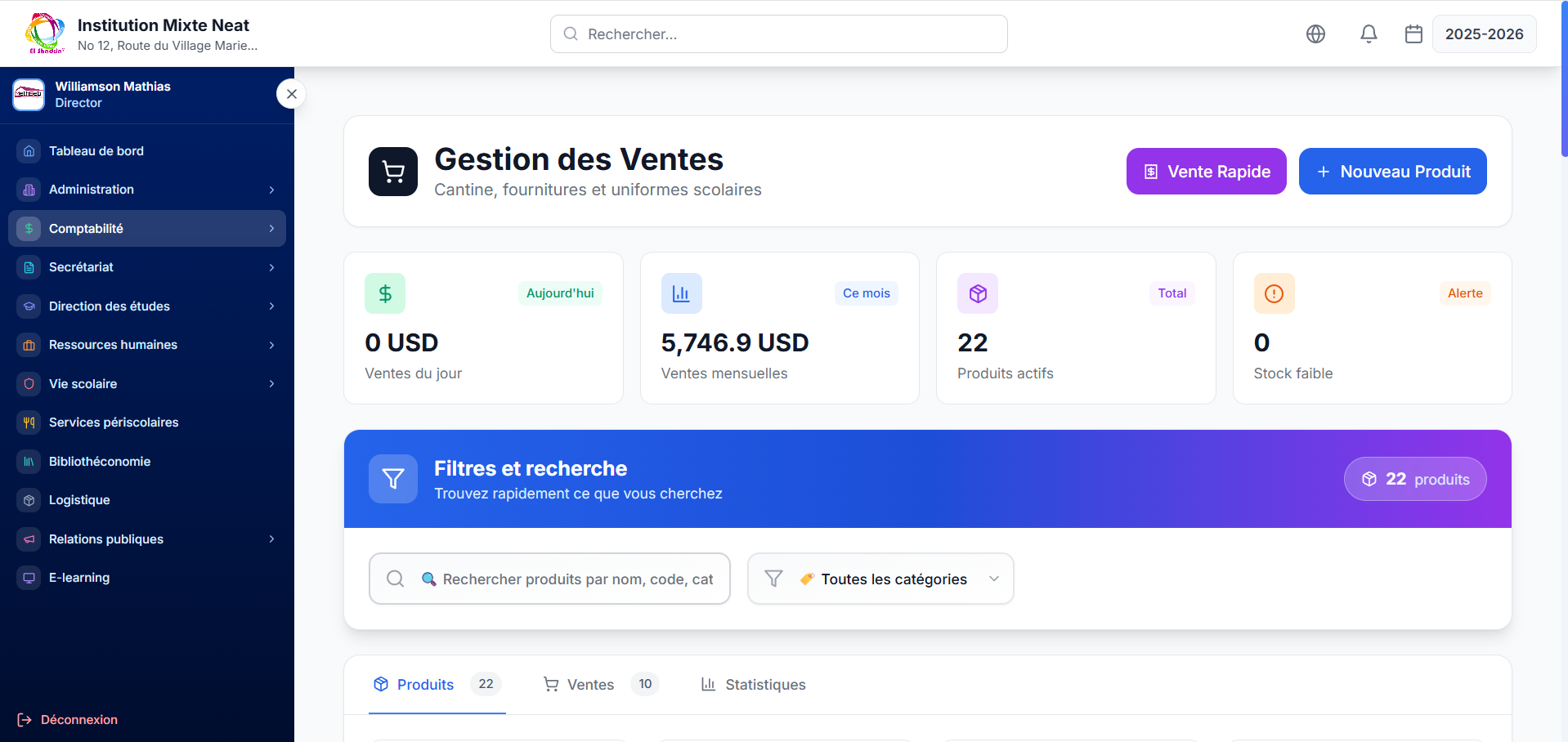Expand the Ressources humaines menu
Image resolution: width=1568 pixels, height=742 pixels.
pos(147,345)
